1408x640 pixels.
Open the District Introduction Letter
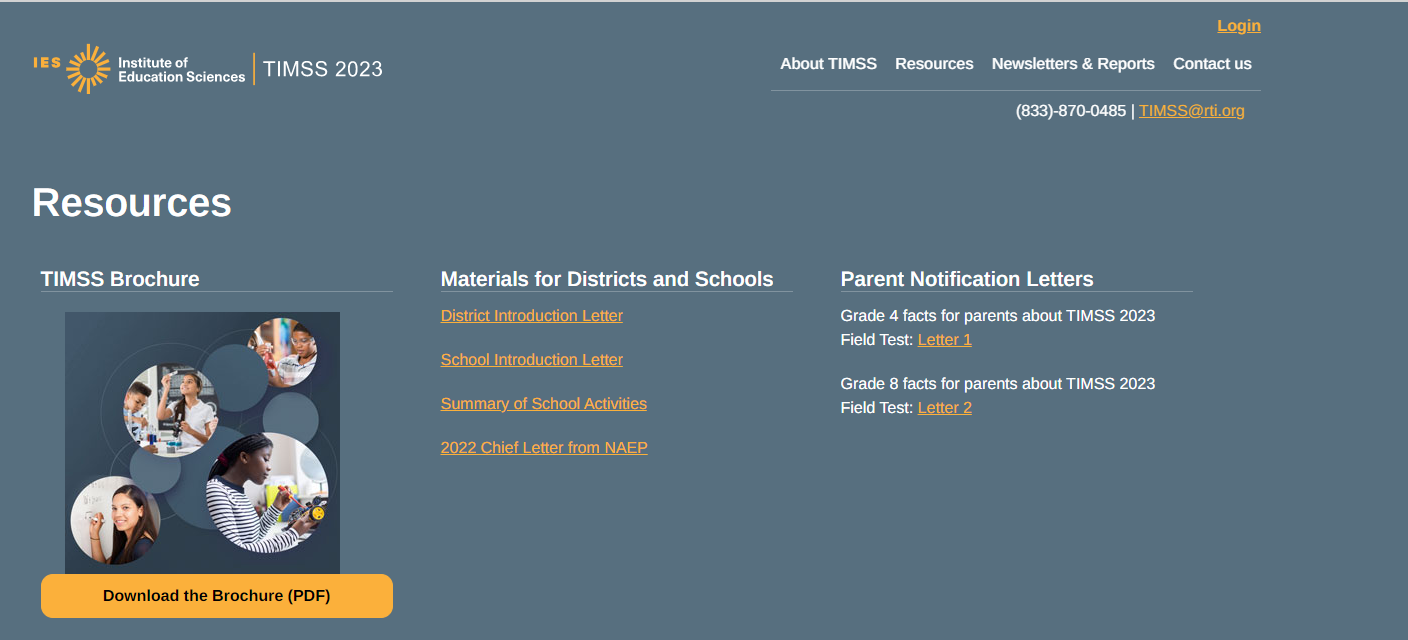(x=531, y=316)
